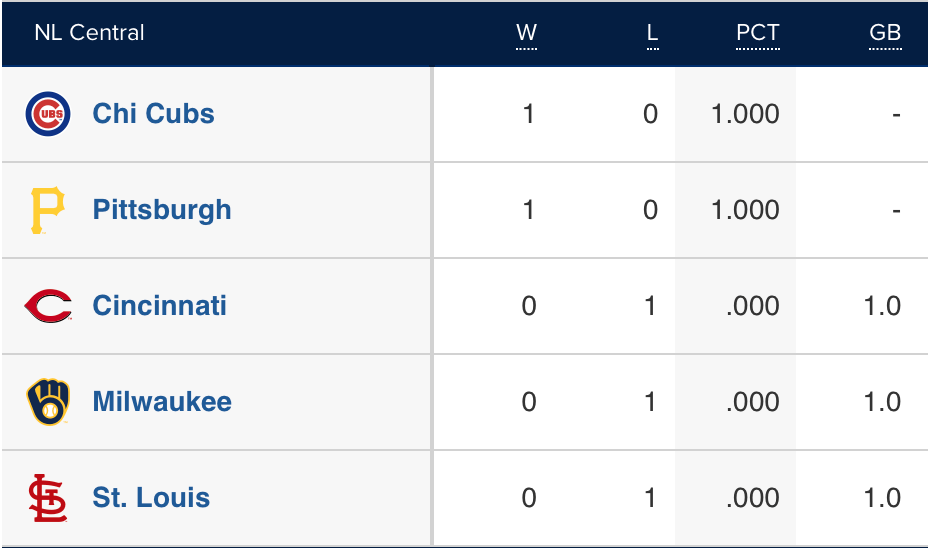The height and width of the screenshot is (548, 928).
Task: Select the NL Central division header
Action: (89, 33)
